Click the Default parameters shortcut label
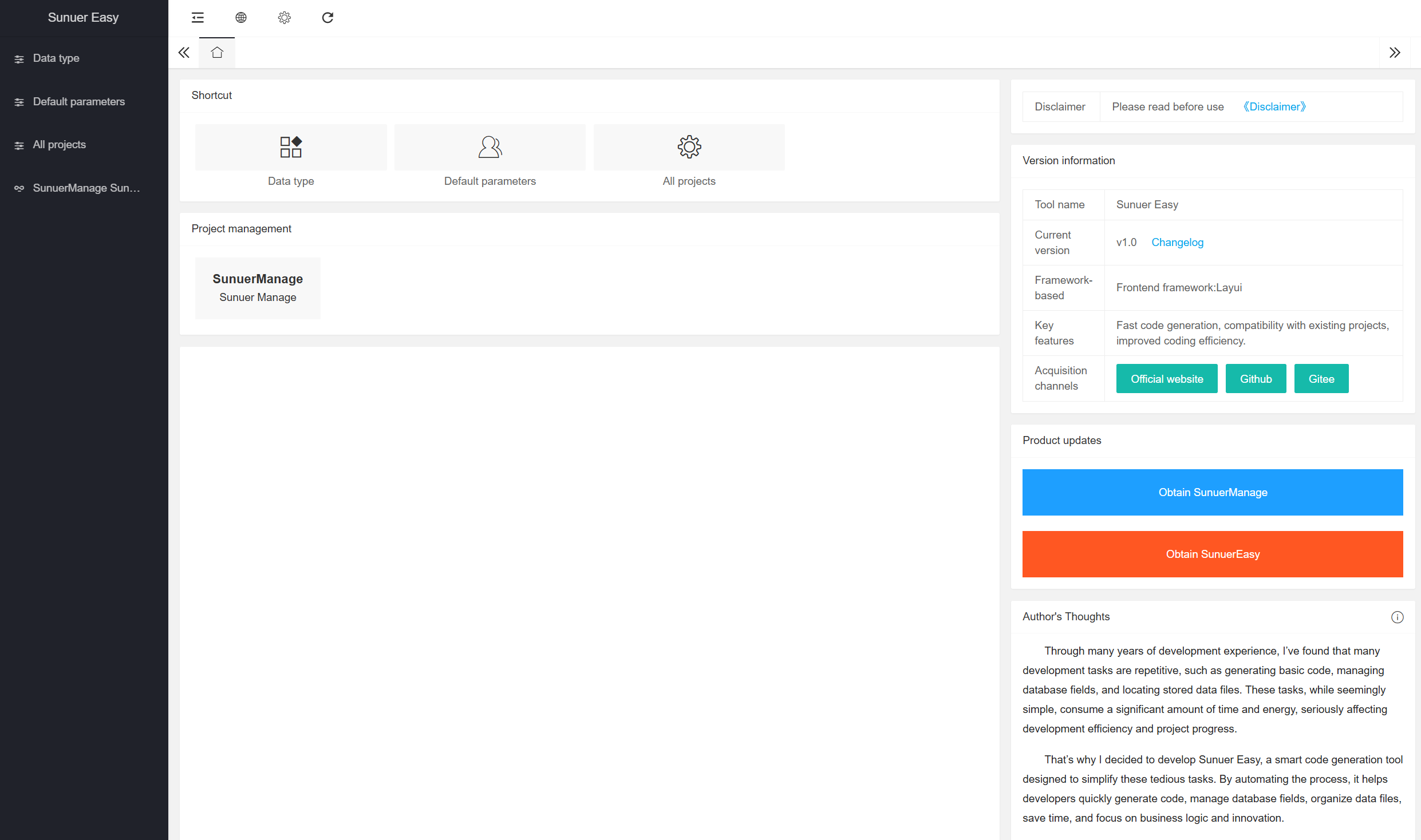The width and height of the screenshot is (1421, 840). [490, 181]
